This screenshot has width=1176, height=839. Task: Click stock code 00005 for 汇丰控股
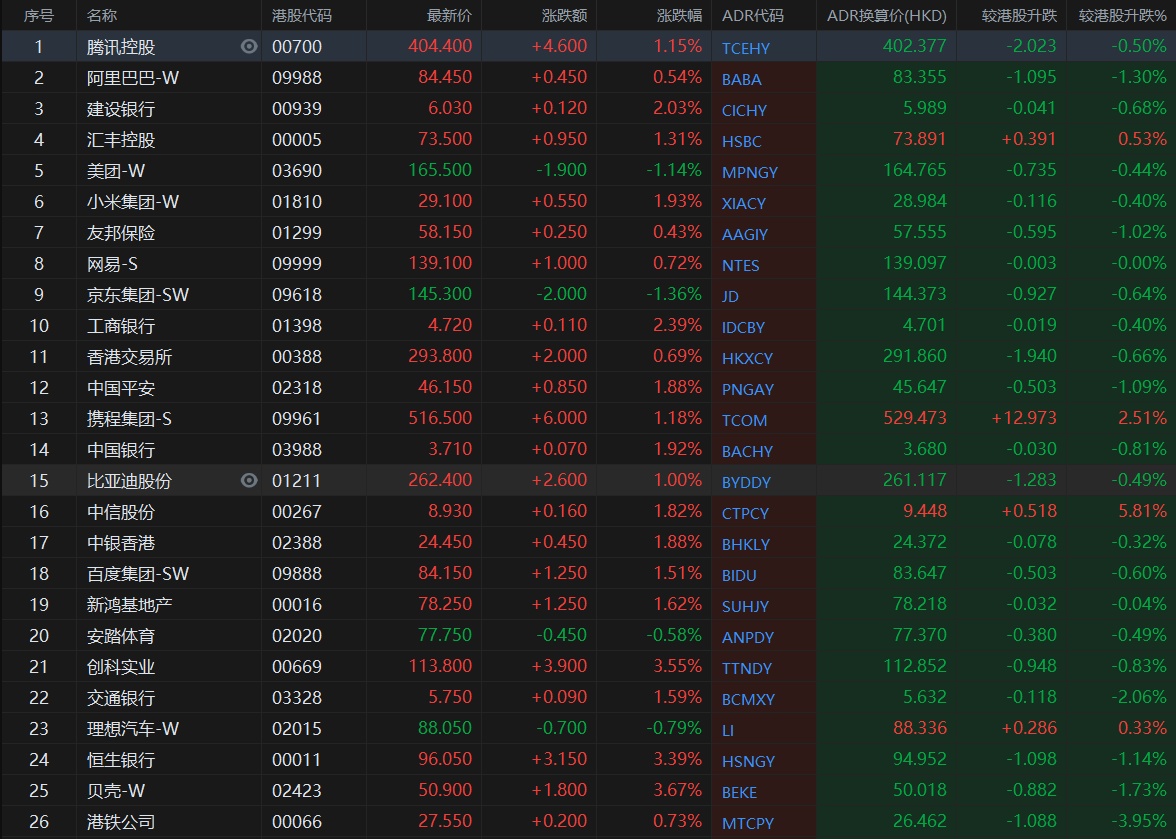(x=297, y=140)
